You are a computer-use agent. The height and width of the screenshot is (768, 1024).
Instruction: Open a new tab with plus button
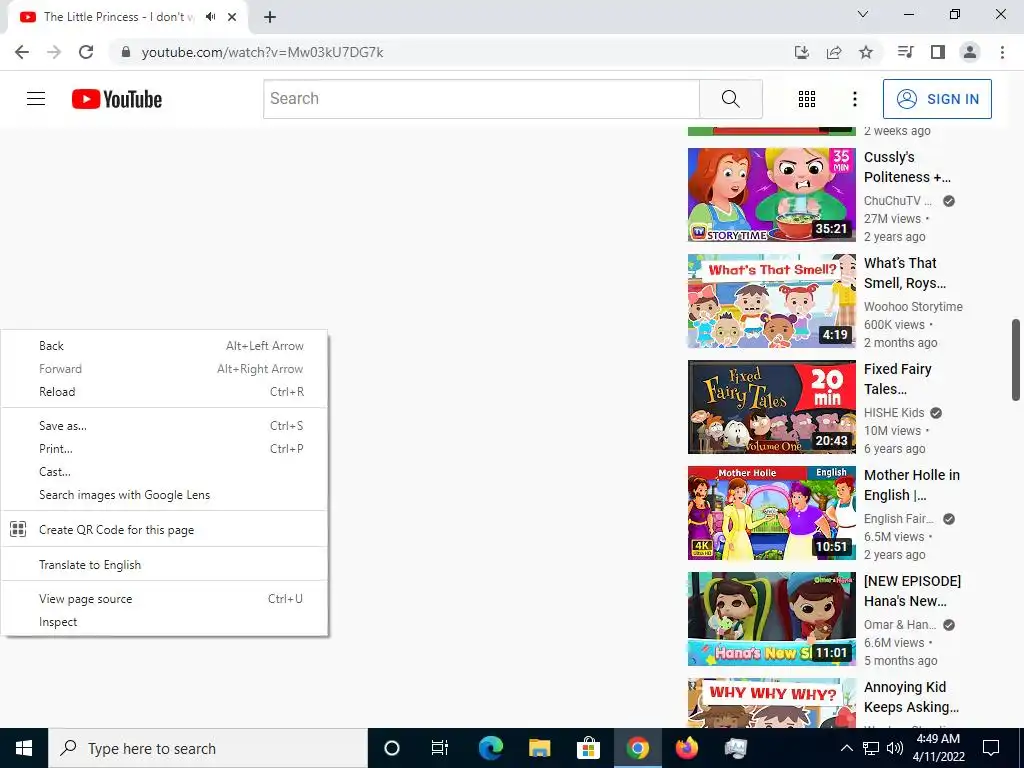(270, 17)
